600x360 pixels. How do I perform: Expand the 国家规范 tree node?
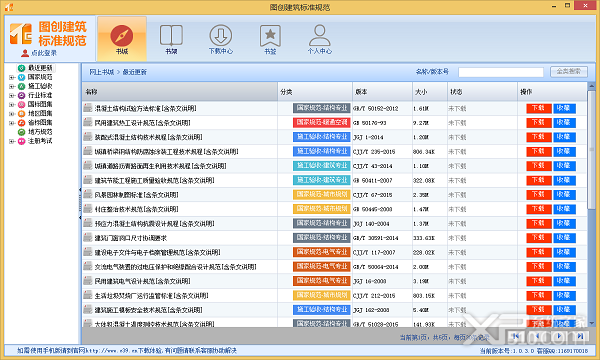12,77
